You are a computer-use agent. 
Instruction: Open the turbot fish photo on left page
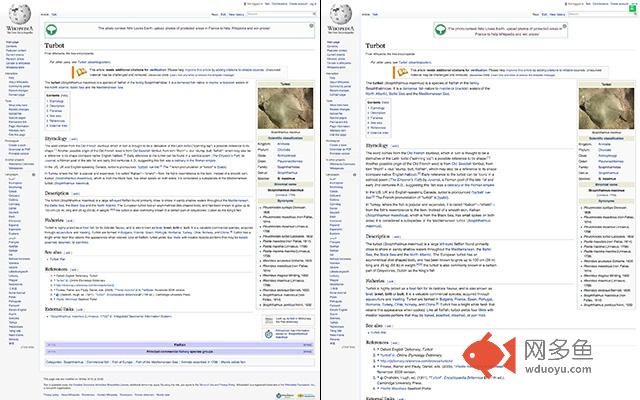pos(286,109)
